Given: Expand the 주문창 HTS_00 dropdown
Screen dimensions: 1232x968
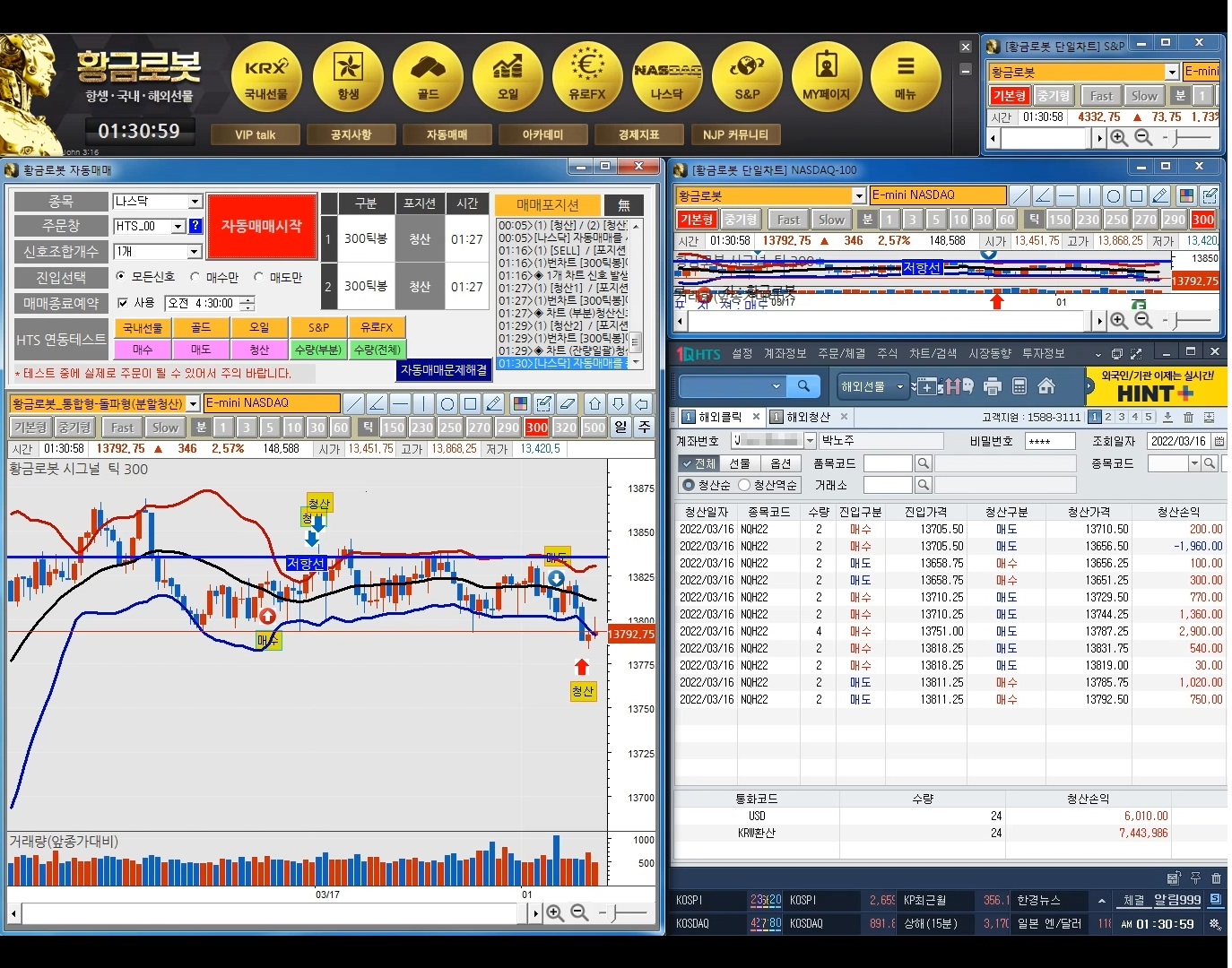Looking at the screenshot, I should click(178, 227).
